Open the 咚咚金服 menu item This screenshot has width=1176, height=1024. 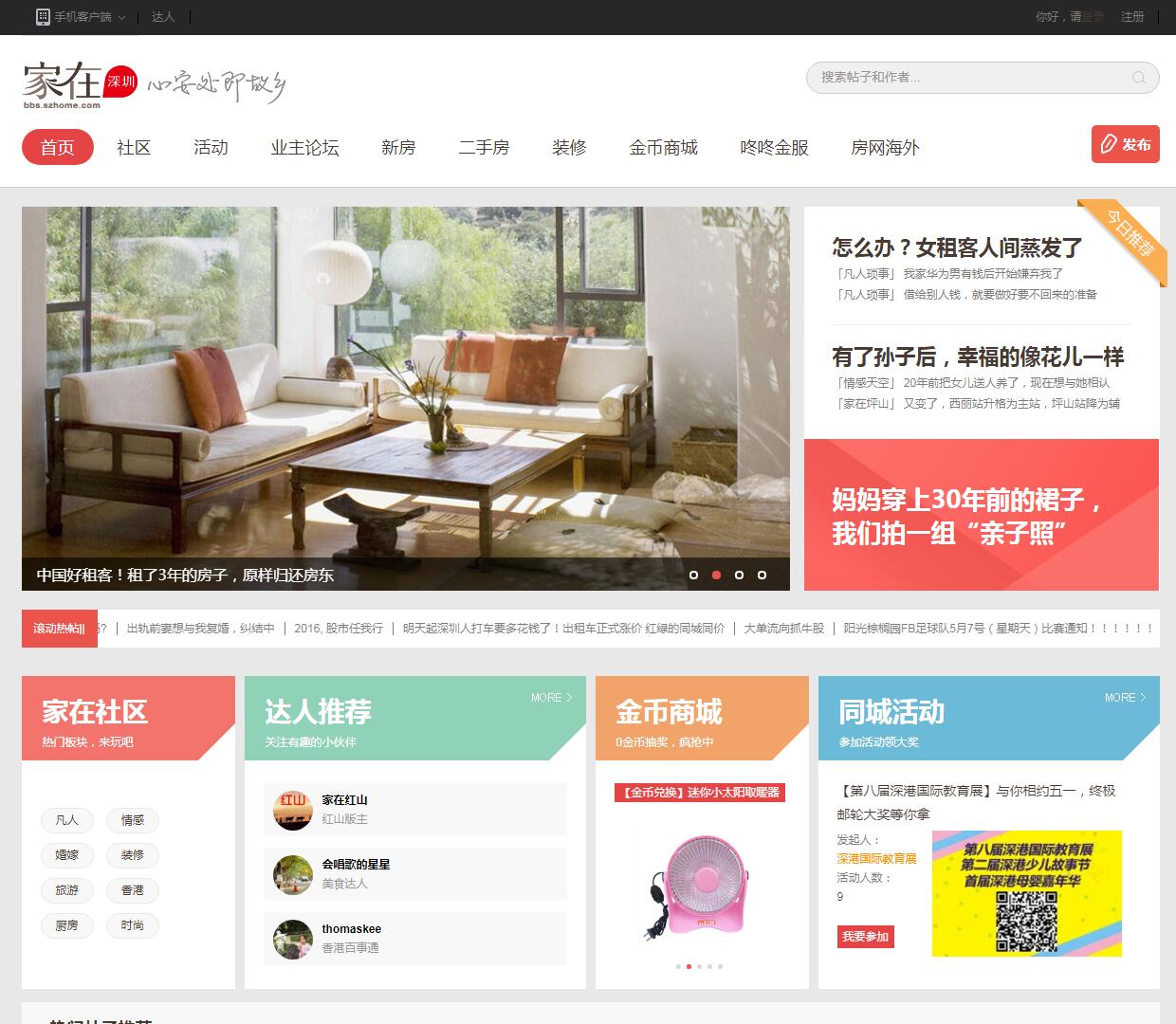[x=774, y=147]
